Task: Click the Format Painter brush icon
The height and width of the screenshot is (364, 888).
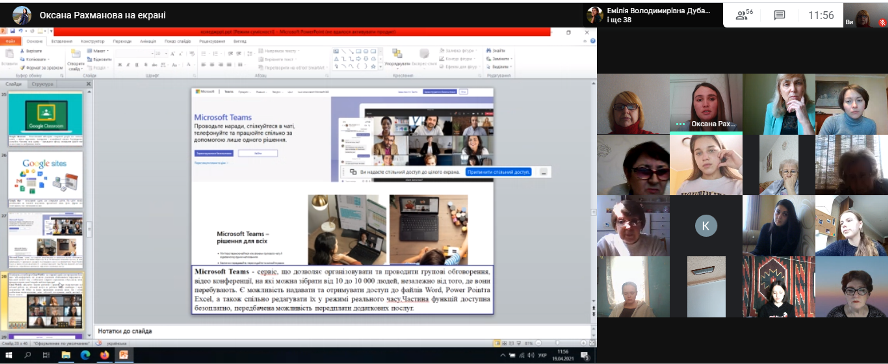Action: (x=21, y=67)
